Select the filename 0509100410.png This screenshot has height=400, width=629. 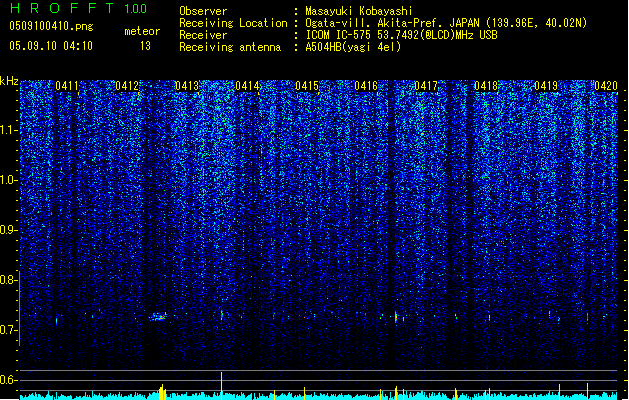51,26
